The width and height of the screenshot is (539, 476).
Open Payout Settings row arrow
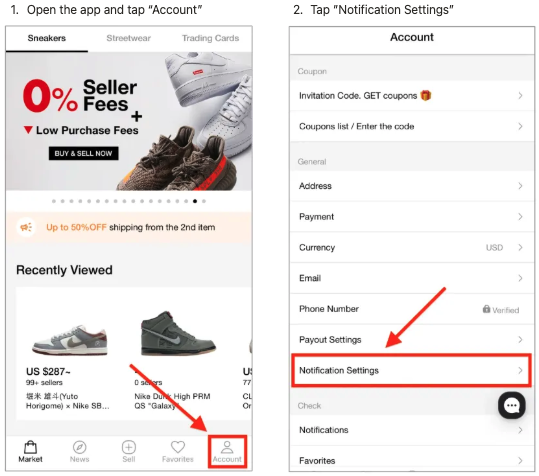[520, 340]
